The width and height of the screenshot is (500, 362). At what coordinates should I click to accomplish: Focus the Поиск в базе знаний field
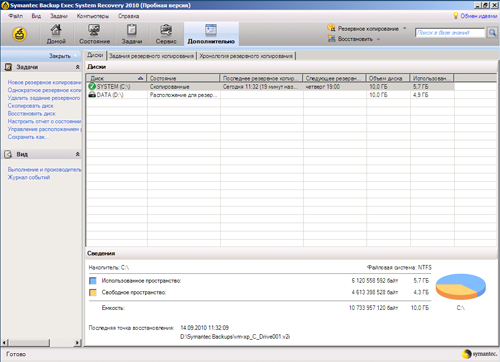(x=450, y=33)
